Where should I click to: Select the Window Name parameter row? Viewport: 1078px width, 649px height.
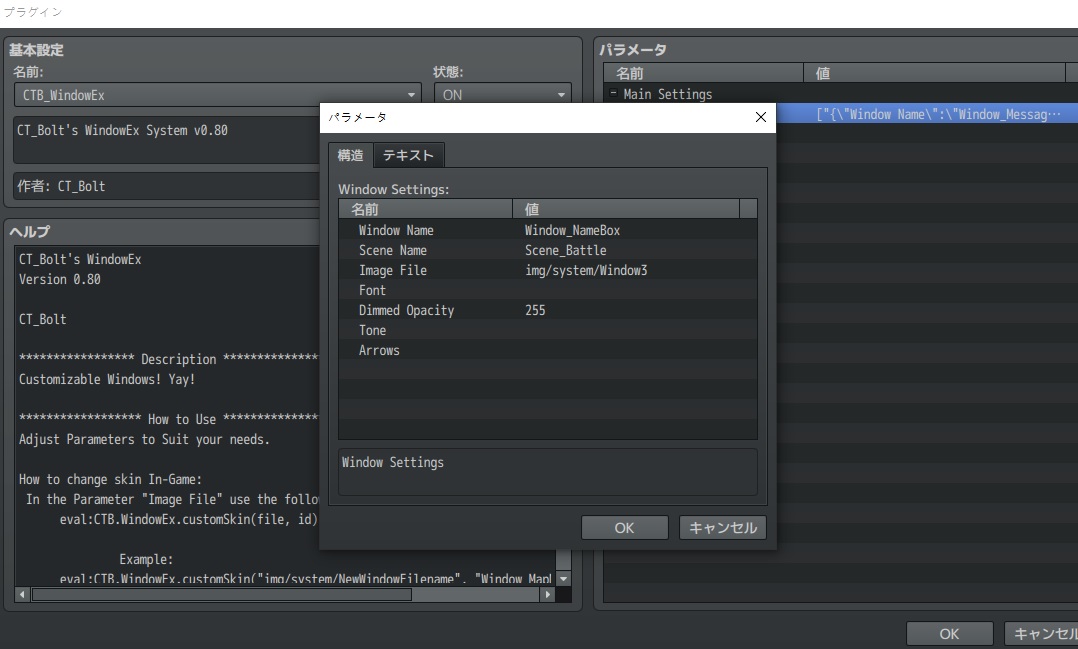[548, 230]
